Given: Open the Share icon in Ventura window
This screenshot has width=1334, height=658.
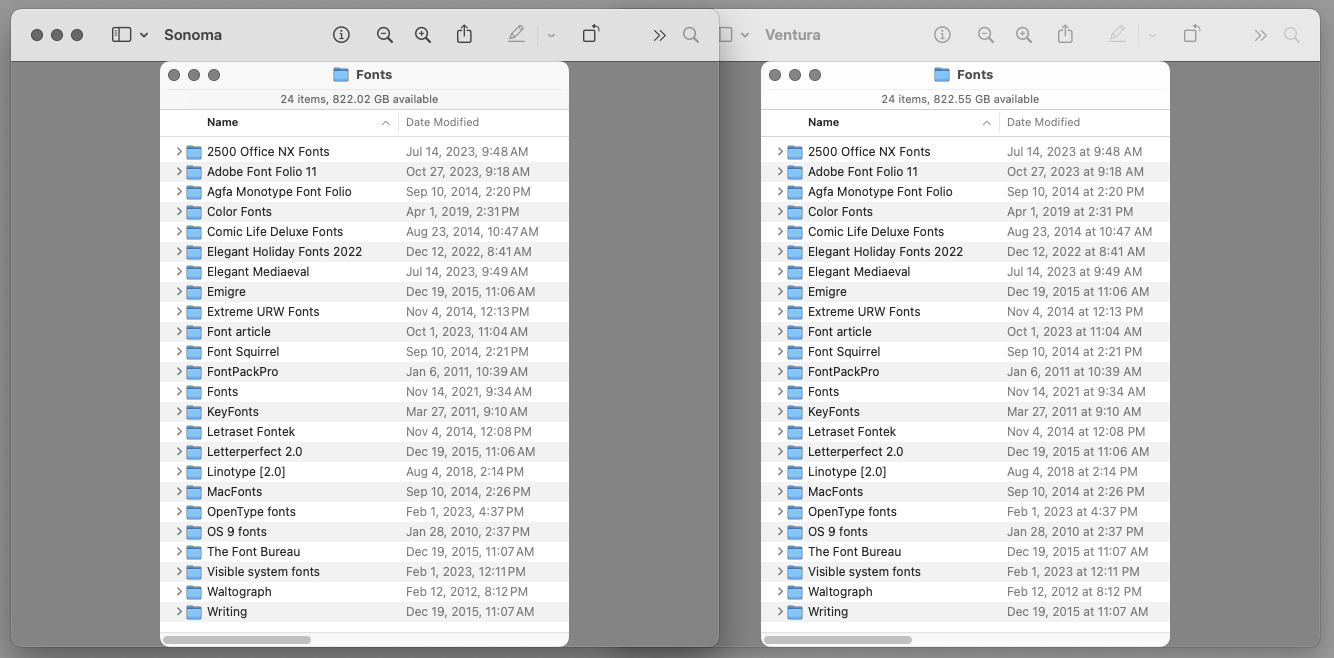Looking at the screenshot, I should point(1065,34).
